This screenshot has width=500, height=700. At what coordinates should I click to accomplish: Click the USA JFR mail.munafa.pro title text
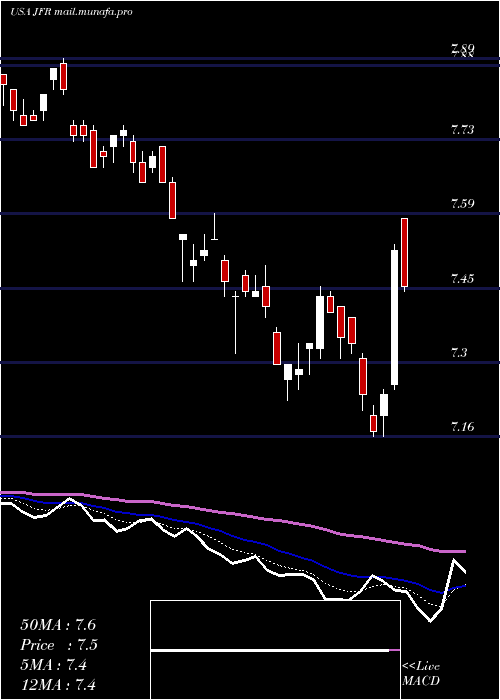71,12
